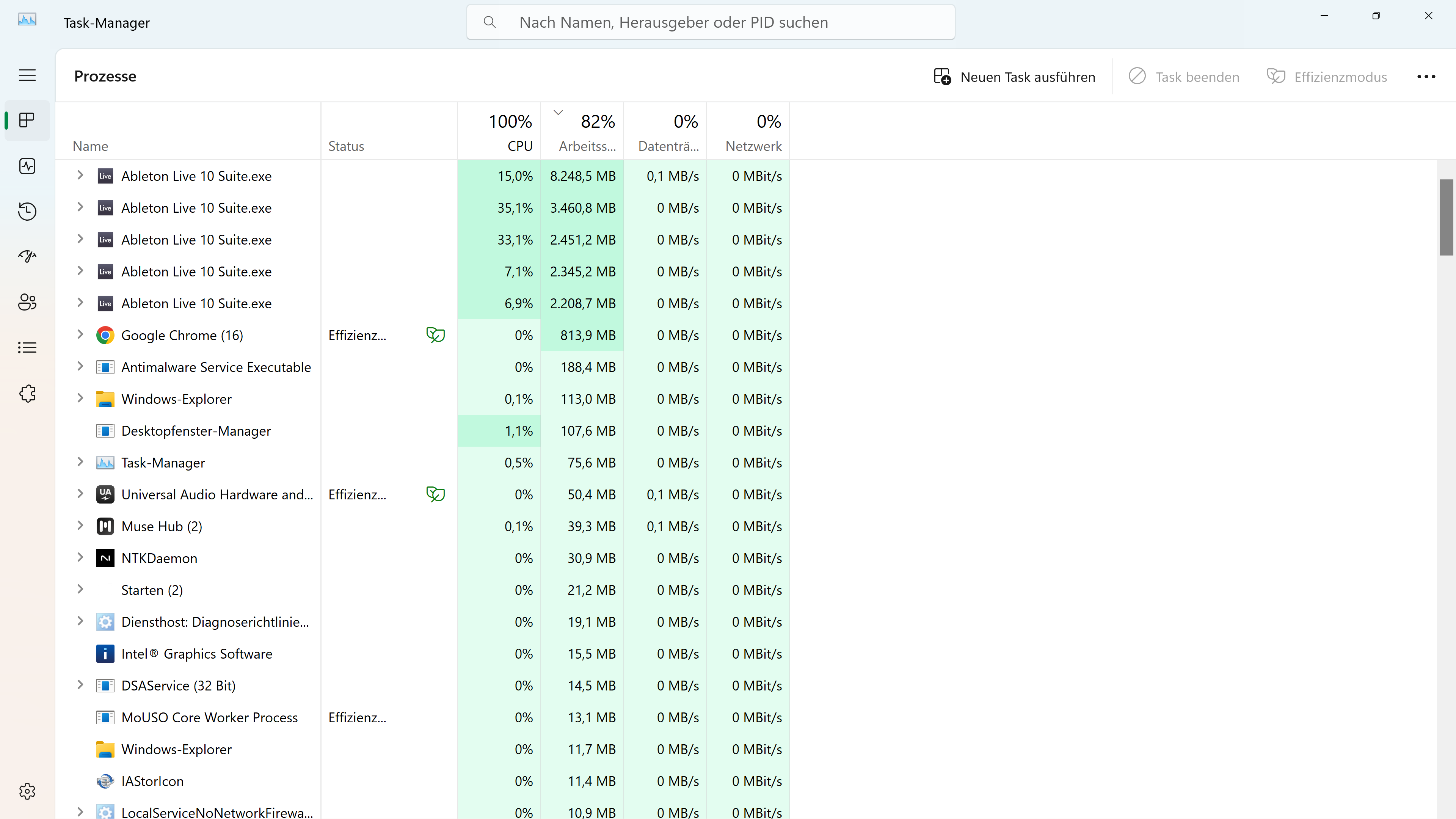Expand the Ableton Live row using 33,1% CPU

click(x=80, y=239)
